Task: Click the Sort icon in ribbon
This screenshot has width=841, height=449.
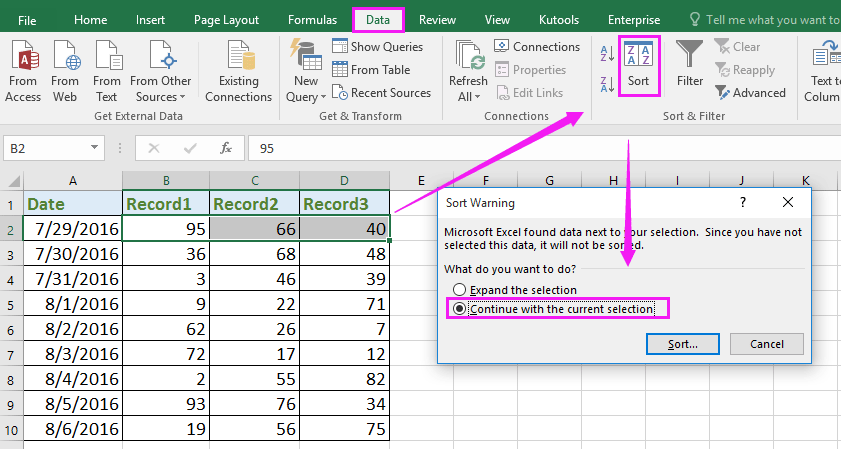Action: tap(638, 64)
